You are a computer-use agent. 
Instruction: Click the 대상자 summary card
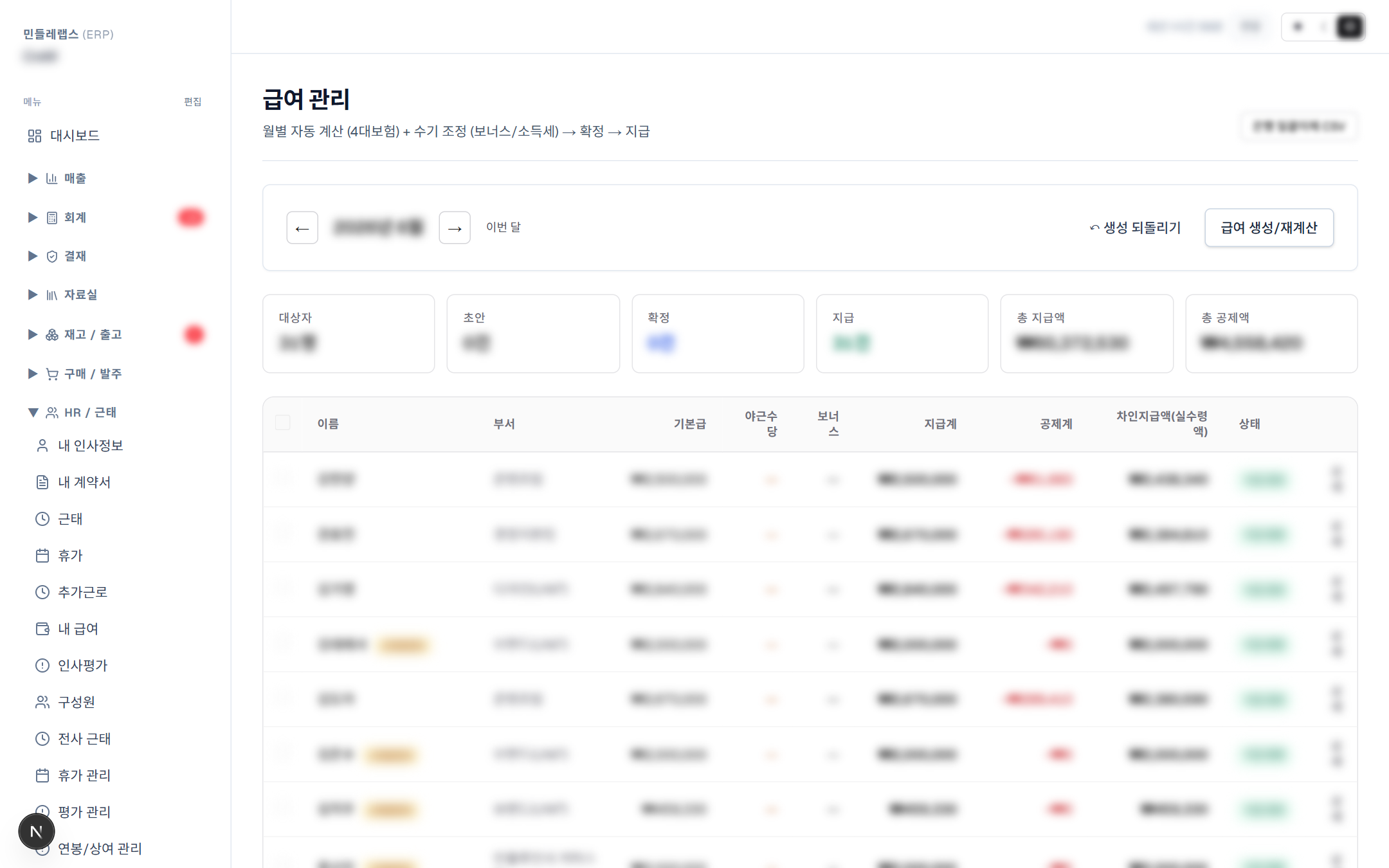pos(349,334)
